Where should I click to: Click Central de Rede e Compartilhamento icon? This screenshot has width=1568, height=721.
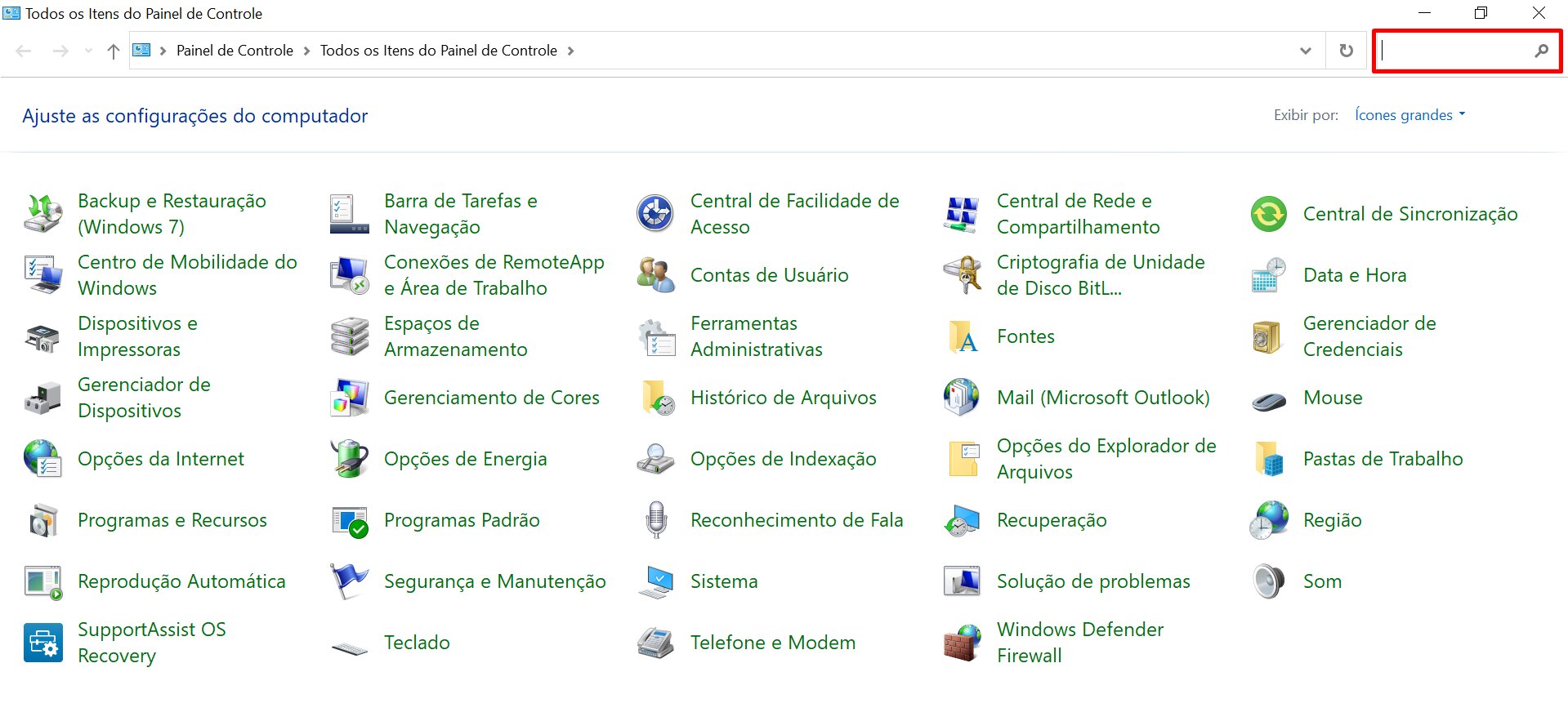click(x=962, y=214)
